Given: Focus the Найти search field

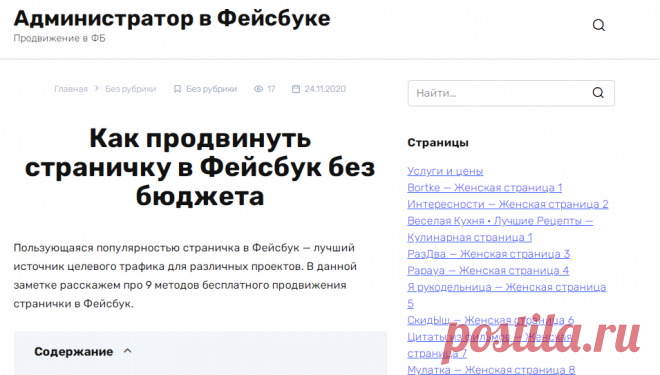Looking at the screenshot, I should tap(511, 93).
